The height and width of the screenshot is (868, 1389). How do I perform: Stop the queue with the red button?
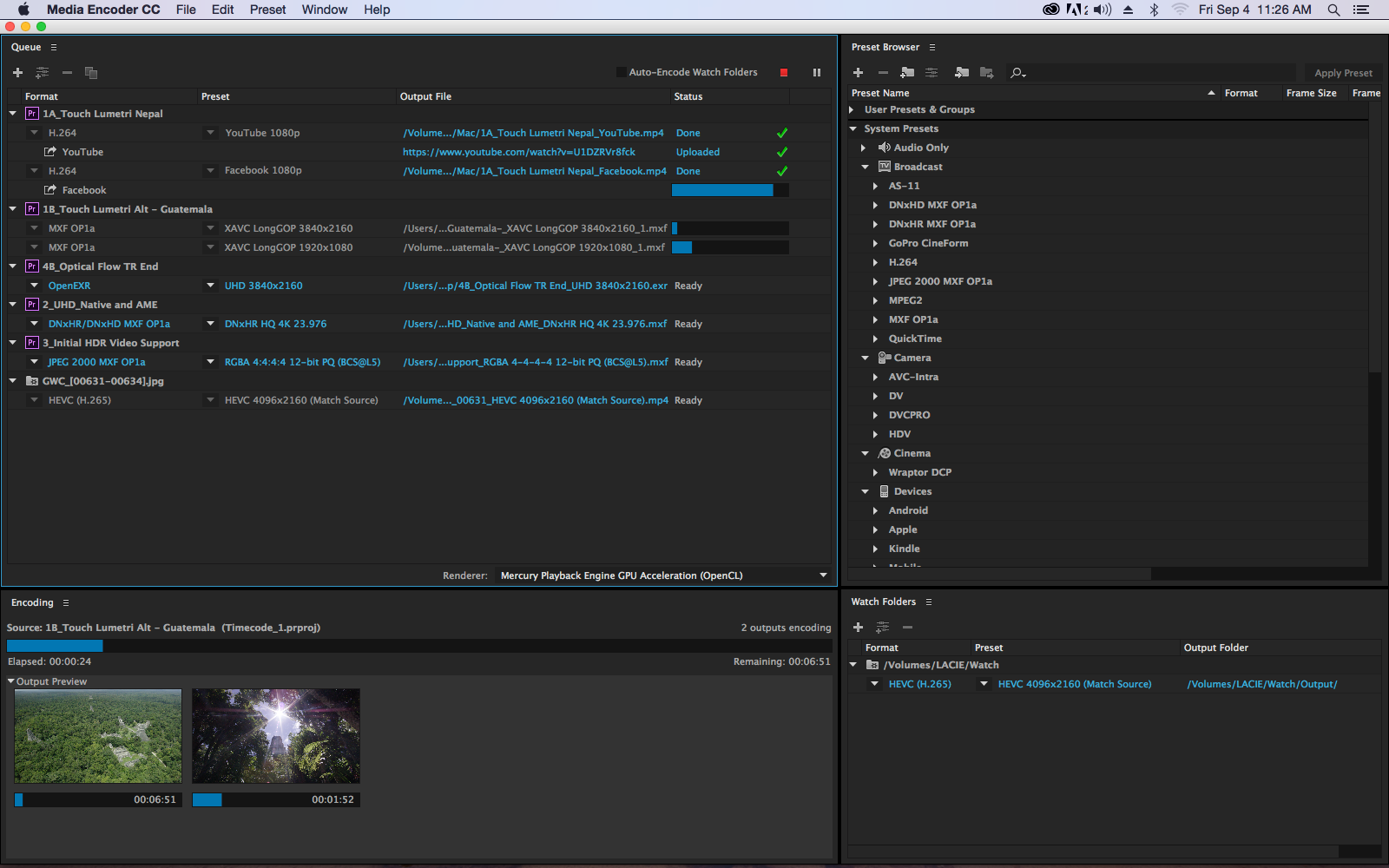pos(784,73)
